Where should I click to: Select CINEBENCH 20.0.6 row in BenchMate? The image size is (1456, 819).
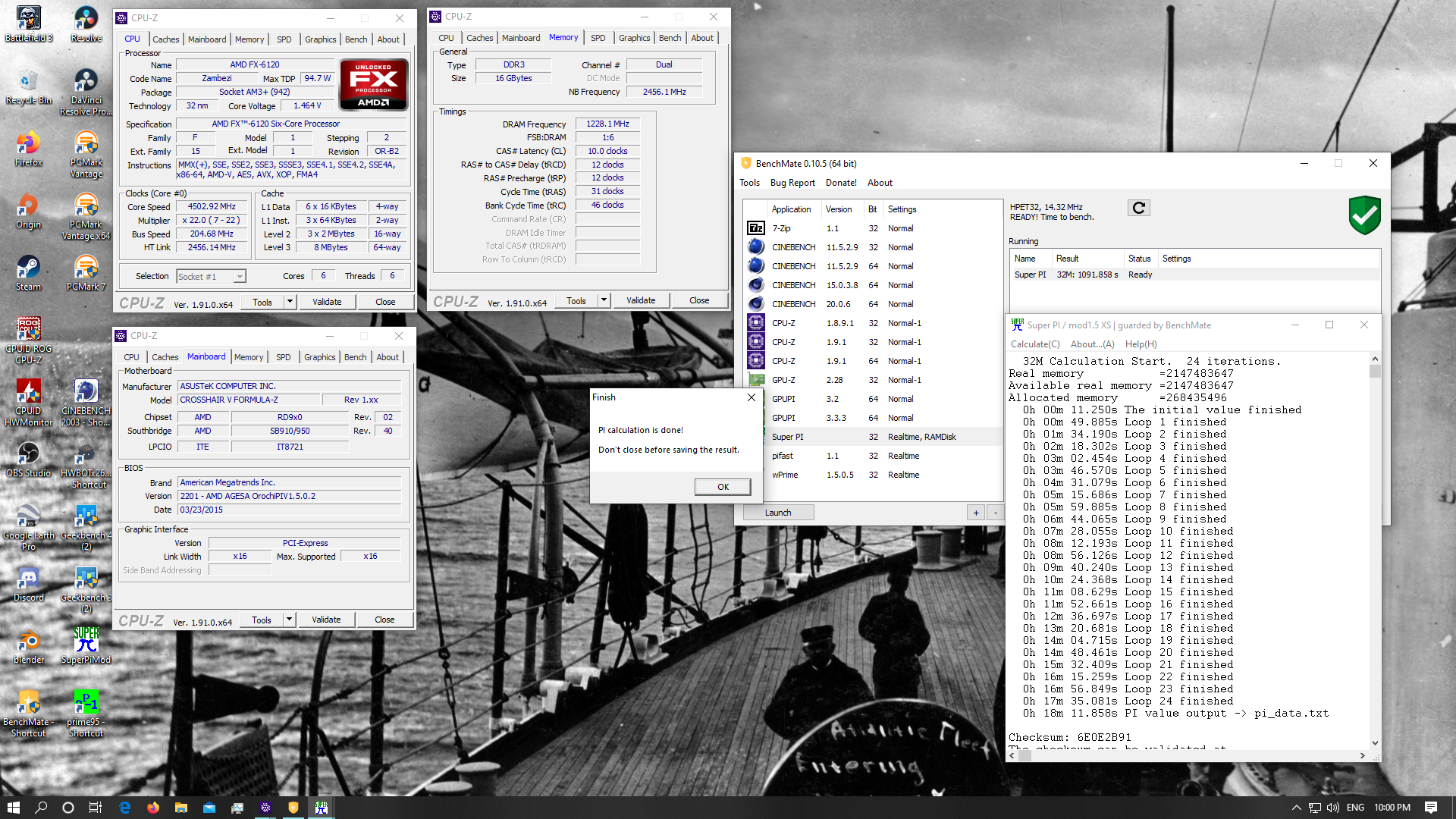point(872,304)
